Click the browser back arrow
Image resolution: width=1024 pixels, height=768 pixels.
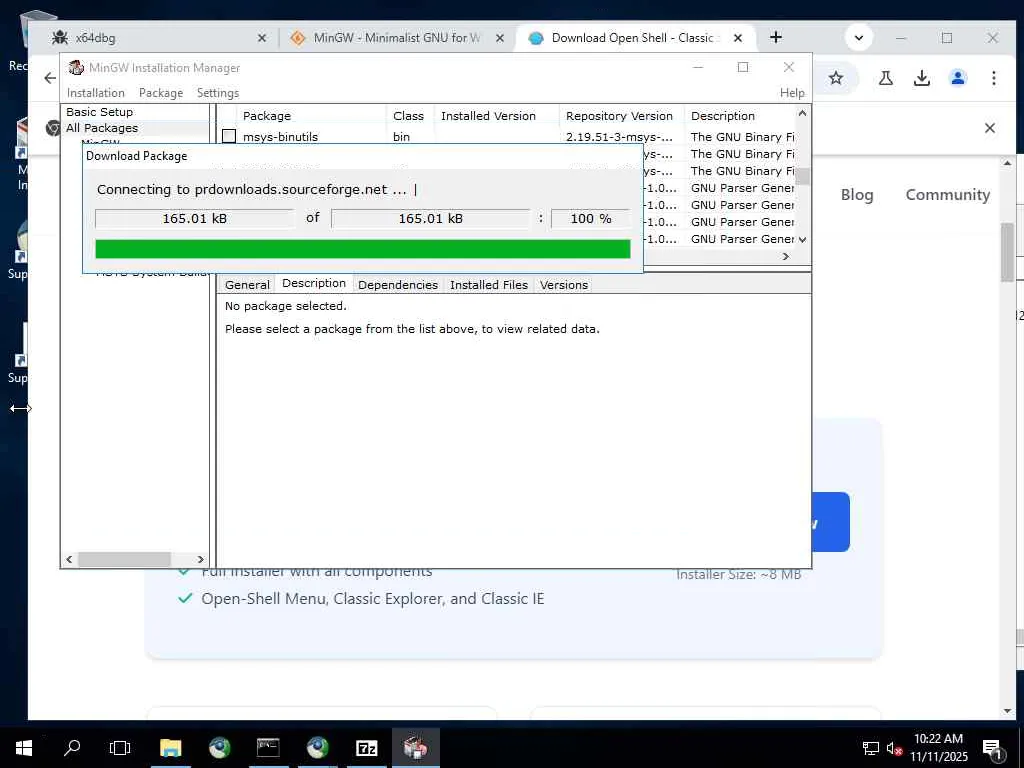coord(50,78)
